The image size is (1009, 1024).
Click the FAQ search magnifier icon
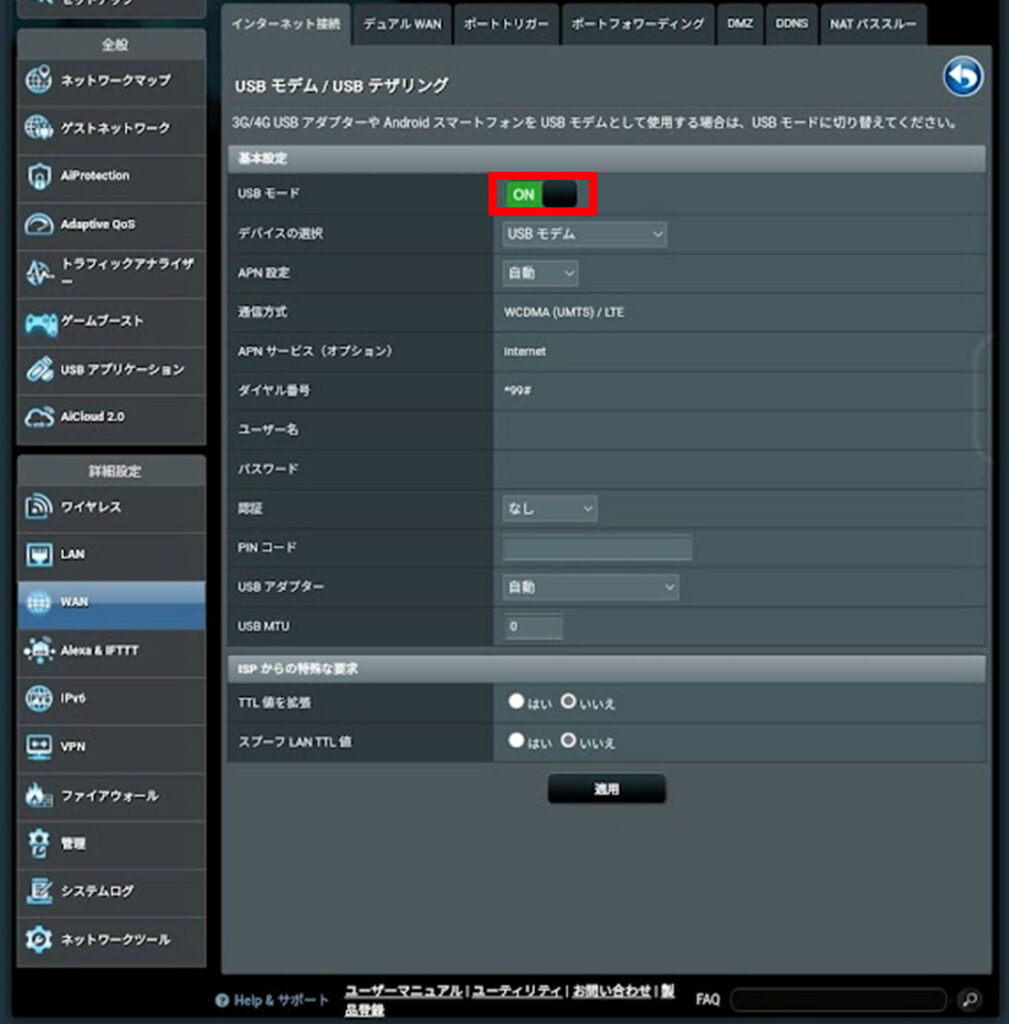point(968,999)
